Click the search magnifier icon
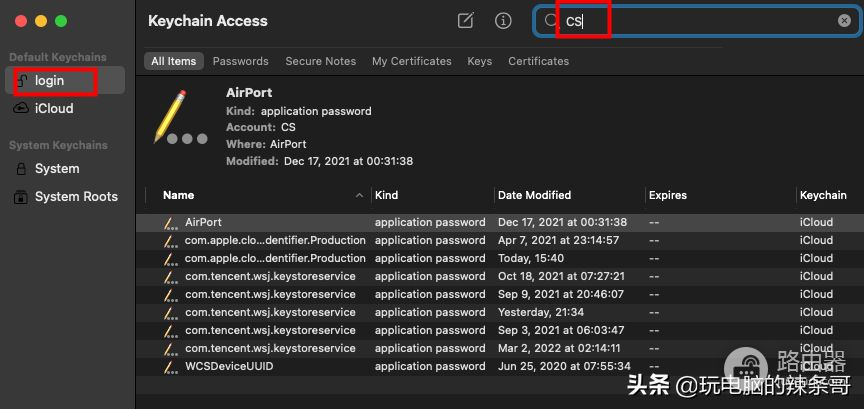This screenshot has width=864, height=409. 552,21
